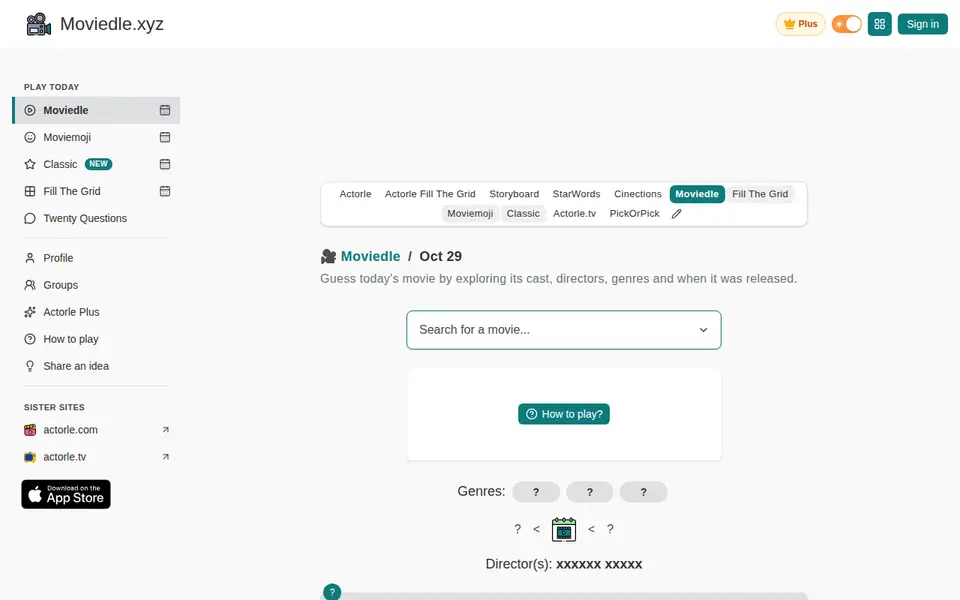Click the Moviemoji smiley icon
The image size is (960, 600).
(30, 137)
